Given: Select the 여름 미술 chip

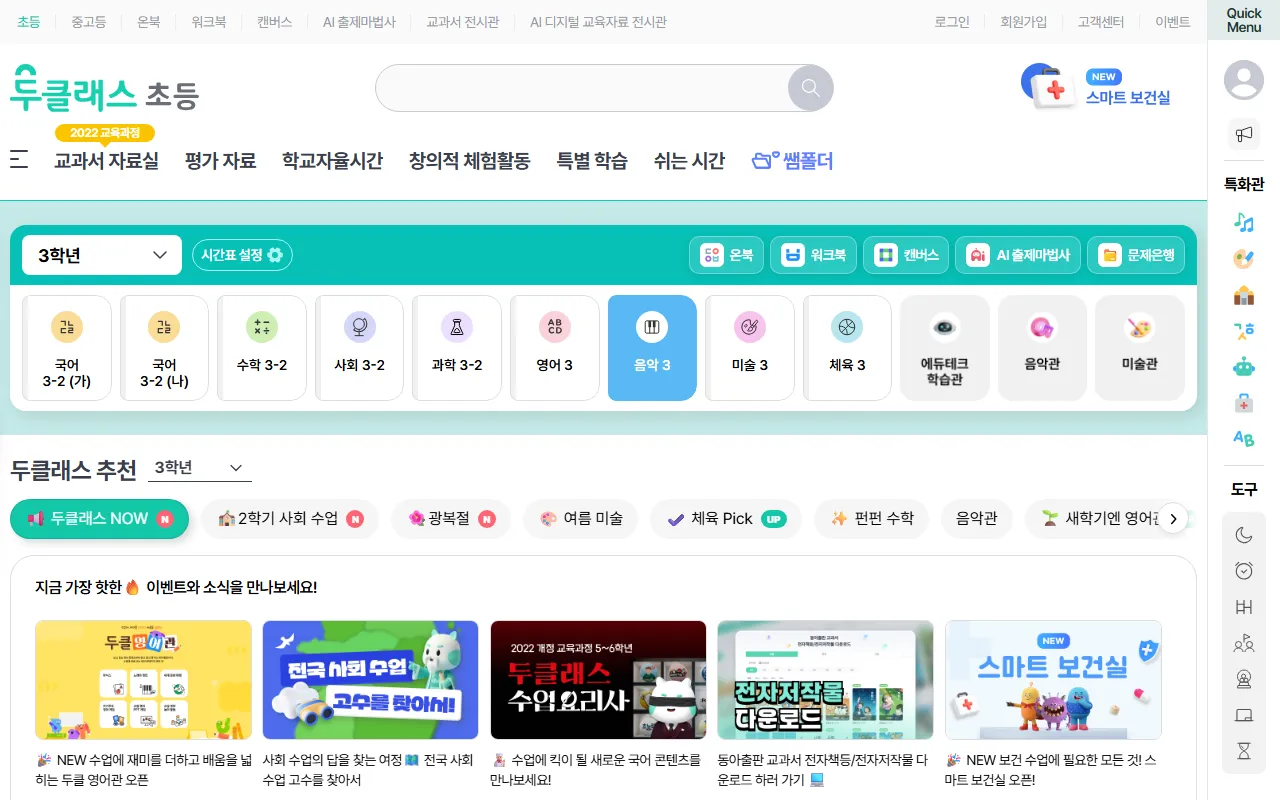Looking at the screenshot, I should 581,518.
